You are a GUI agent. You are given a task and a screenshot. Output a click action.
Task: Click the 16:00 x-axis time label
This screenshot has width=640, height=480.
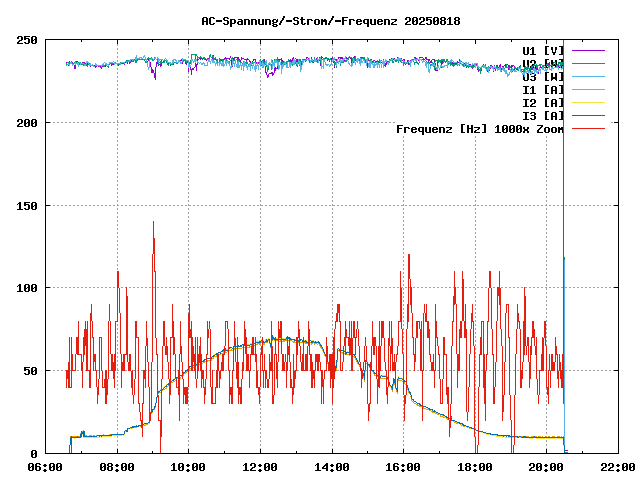click(x=403, y=467)
